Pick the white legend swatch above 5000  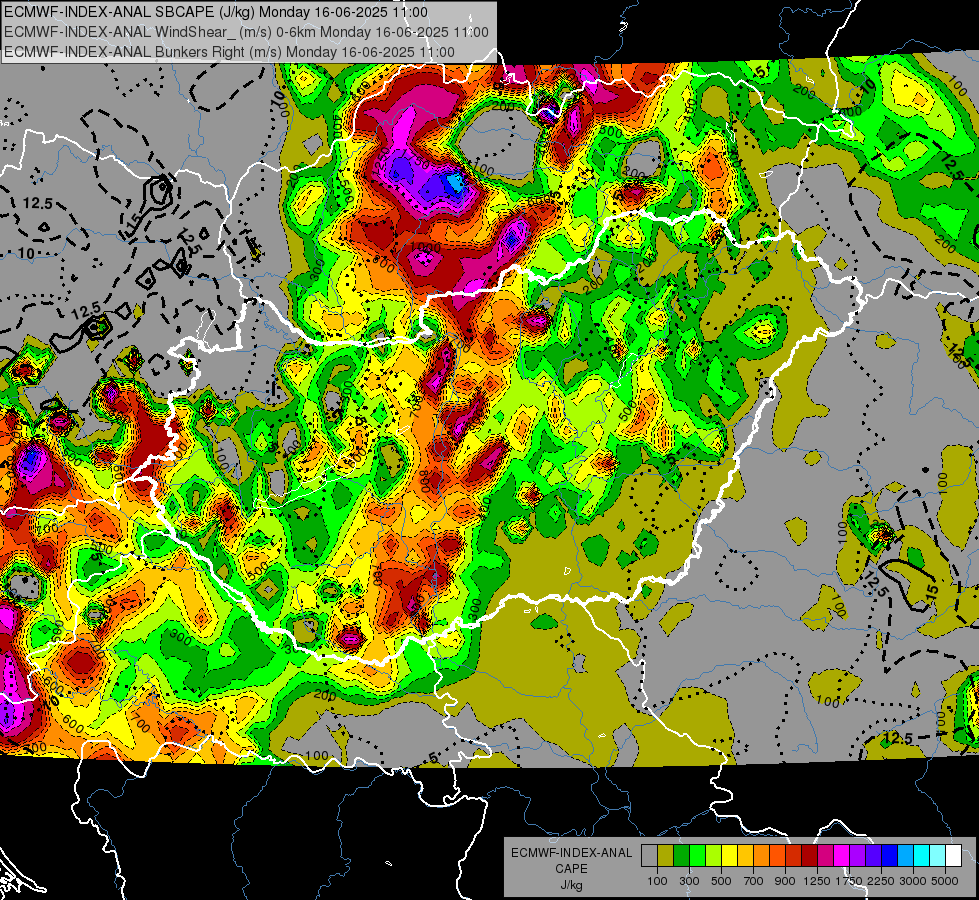[954, 856]
